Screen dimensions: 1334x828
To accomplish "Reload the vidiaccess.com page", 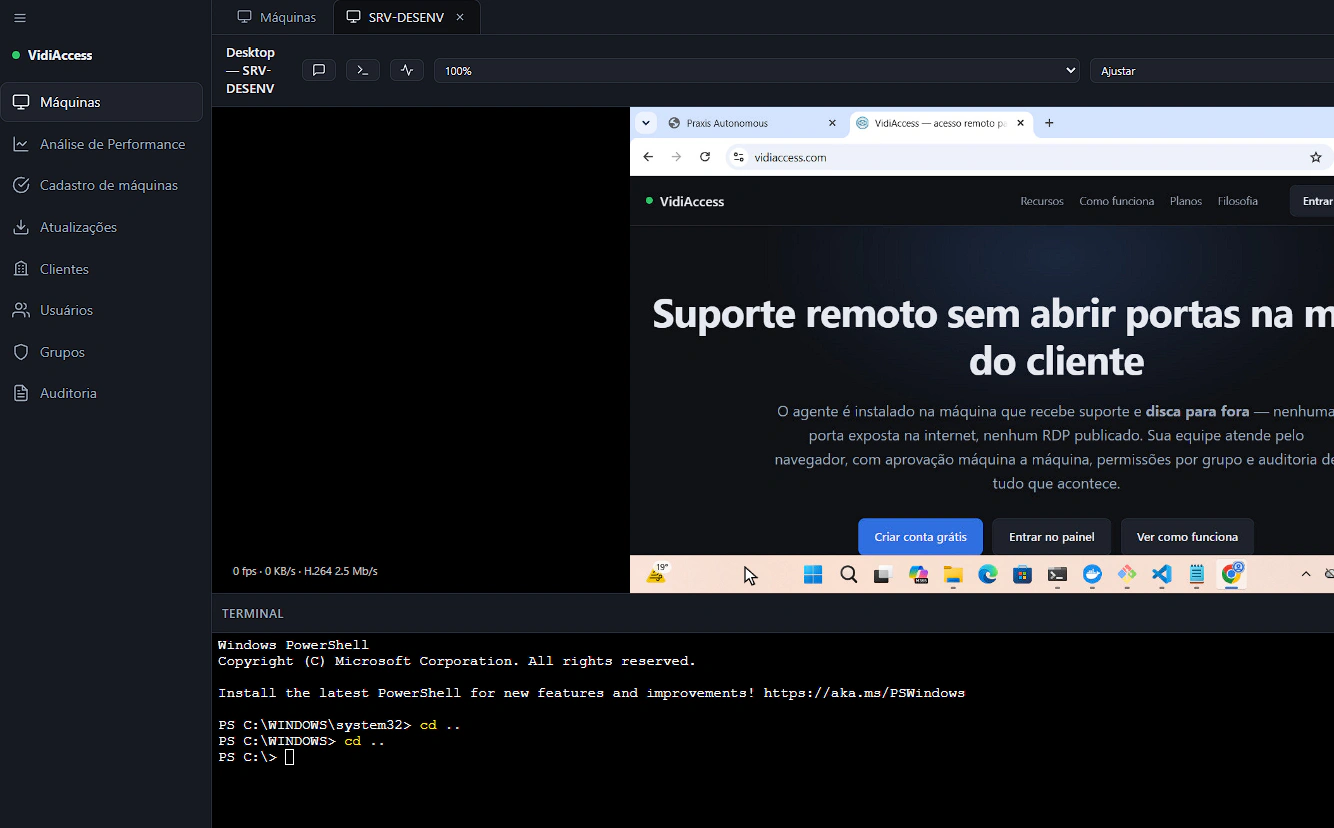I will click(705, 157).
